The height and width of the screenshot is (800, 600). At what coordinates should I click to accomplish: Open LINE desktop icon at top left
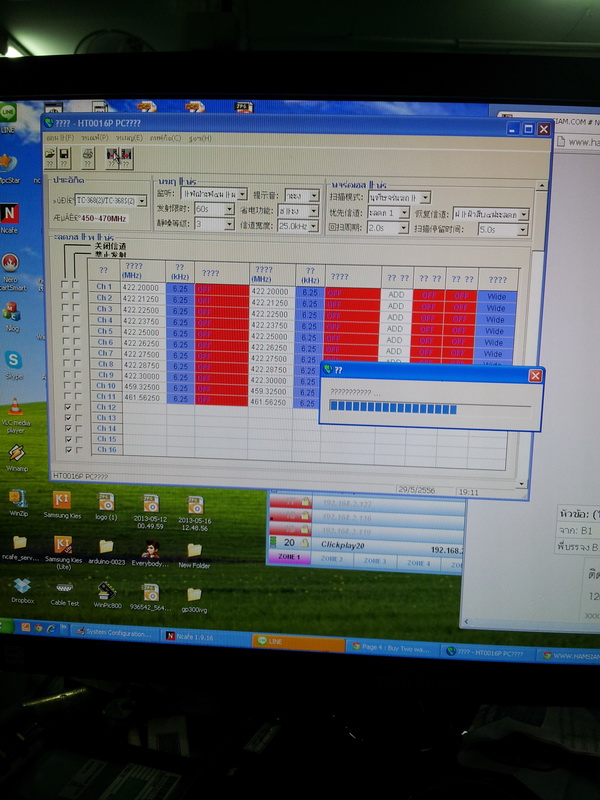tap(8, 118)
